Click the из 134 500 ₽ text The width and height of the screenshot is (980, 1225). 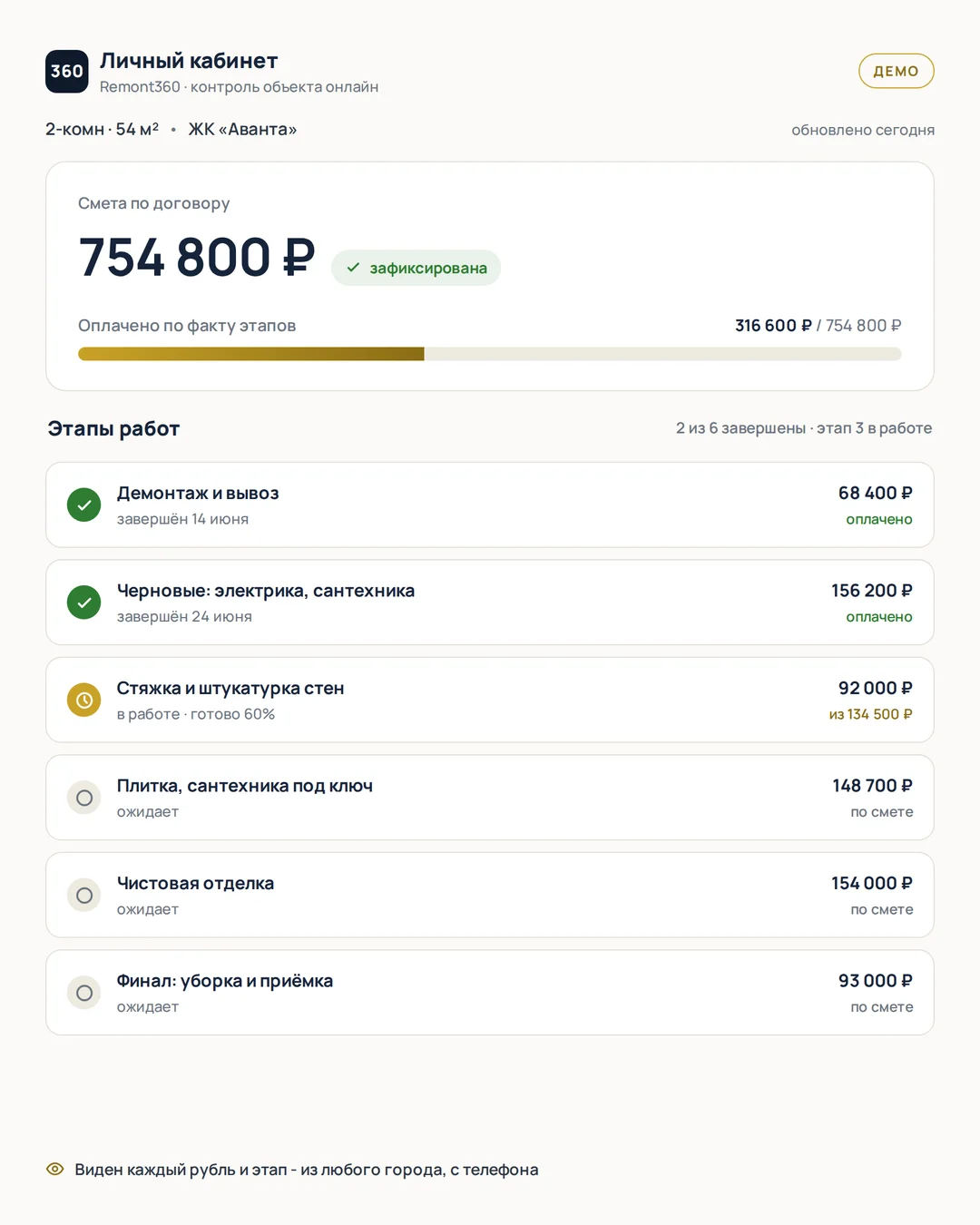[871, 714]
